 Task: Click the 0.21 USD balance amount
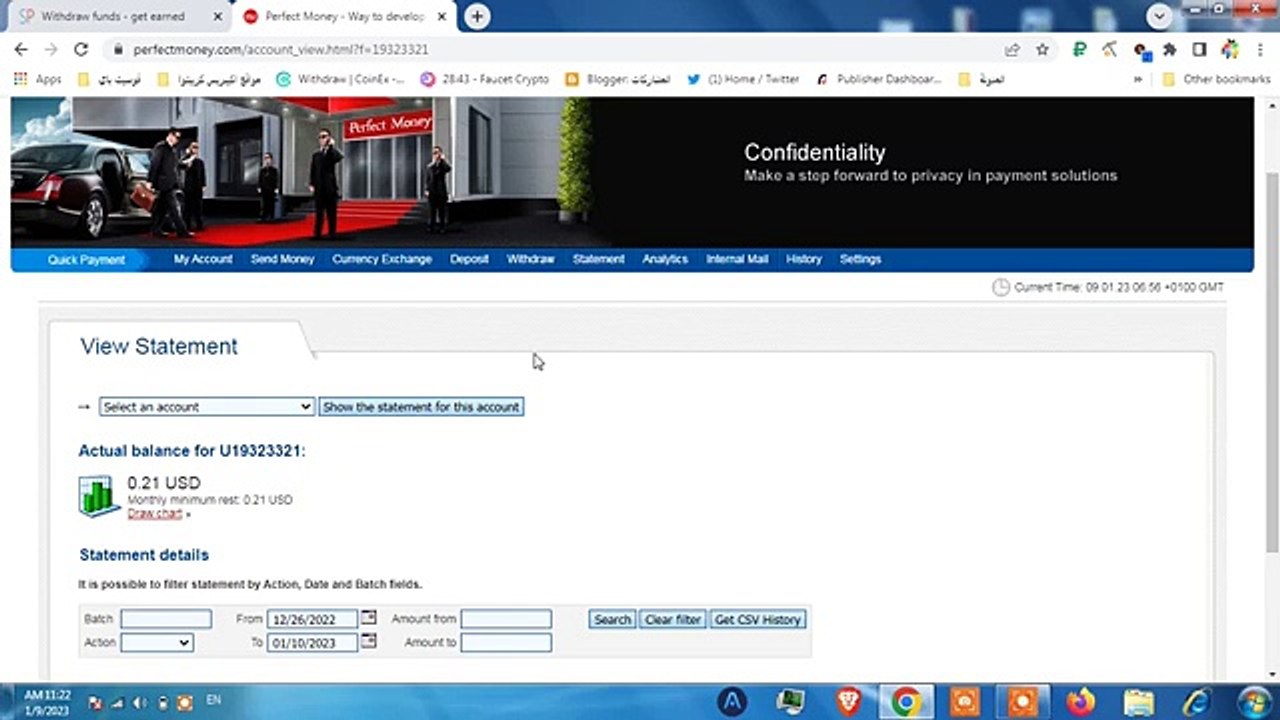164,483
